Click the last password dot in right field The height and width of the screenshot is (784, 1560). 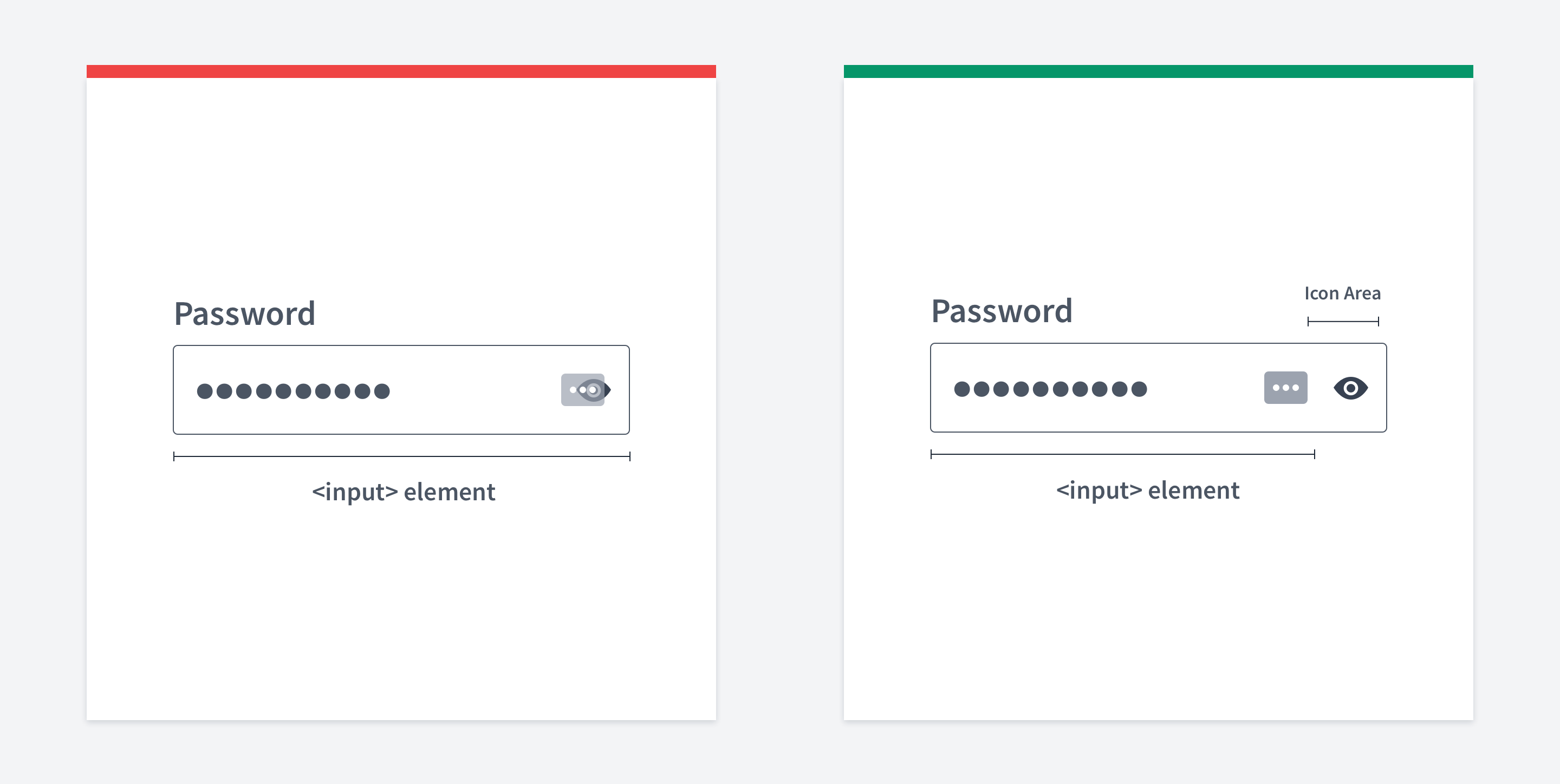pyautogui.click(x=1139, y=389)
